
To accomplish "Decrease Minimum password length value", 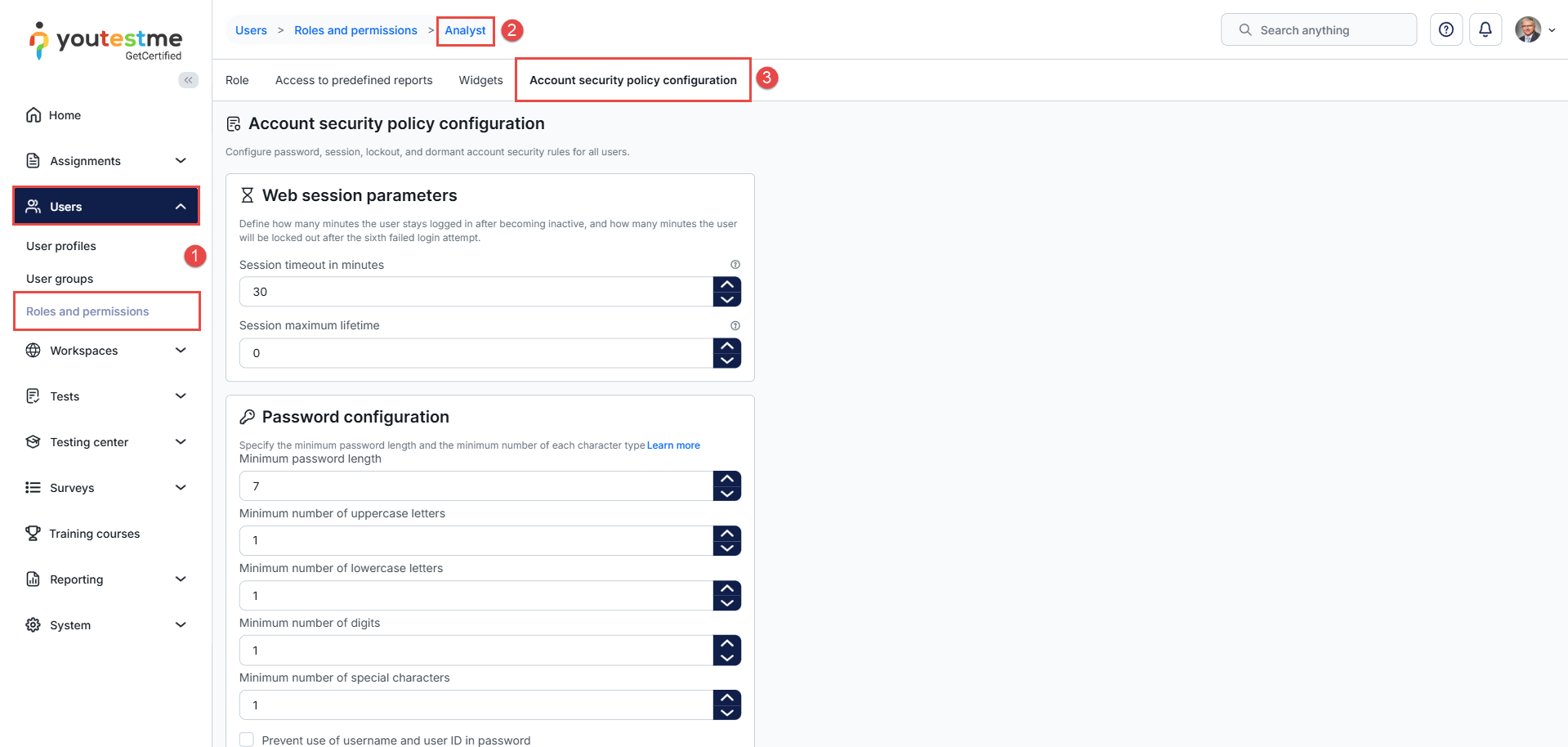I will coord(727,494).
